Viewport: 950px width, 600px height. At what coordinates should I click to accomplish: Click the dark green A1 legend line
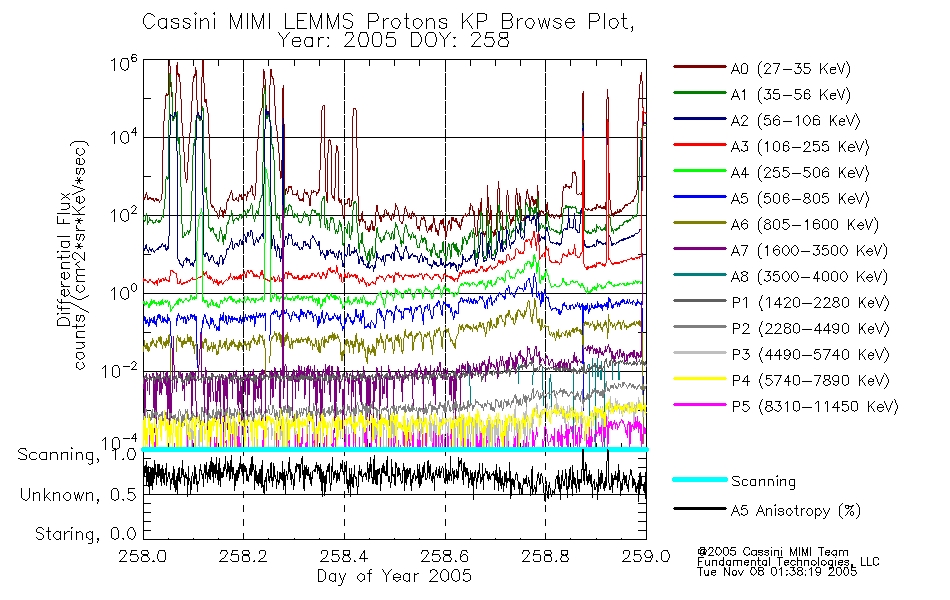tap(700, 93)
